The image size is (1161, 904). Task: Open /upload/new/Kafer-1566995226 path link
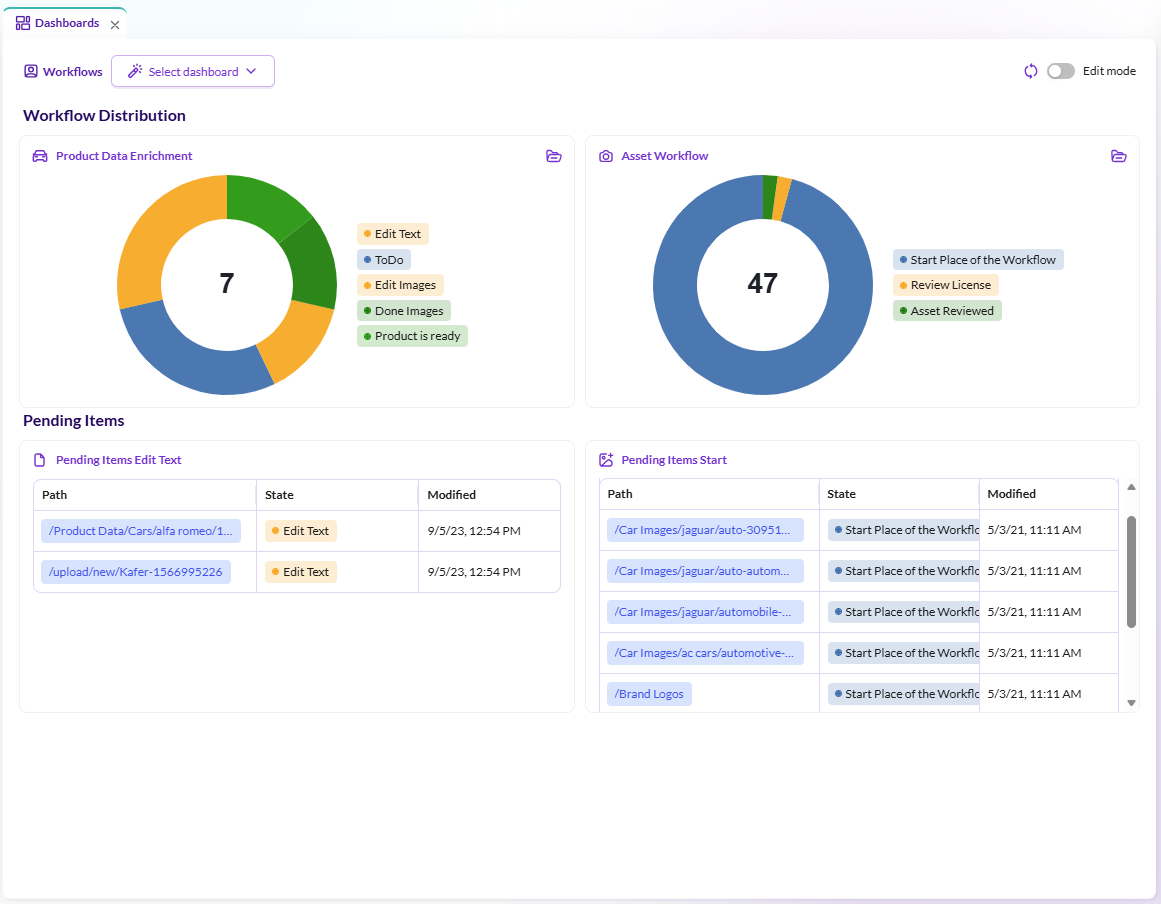[135, 572]
